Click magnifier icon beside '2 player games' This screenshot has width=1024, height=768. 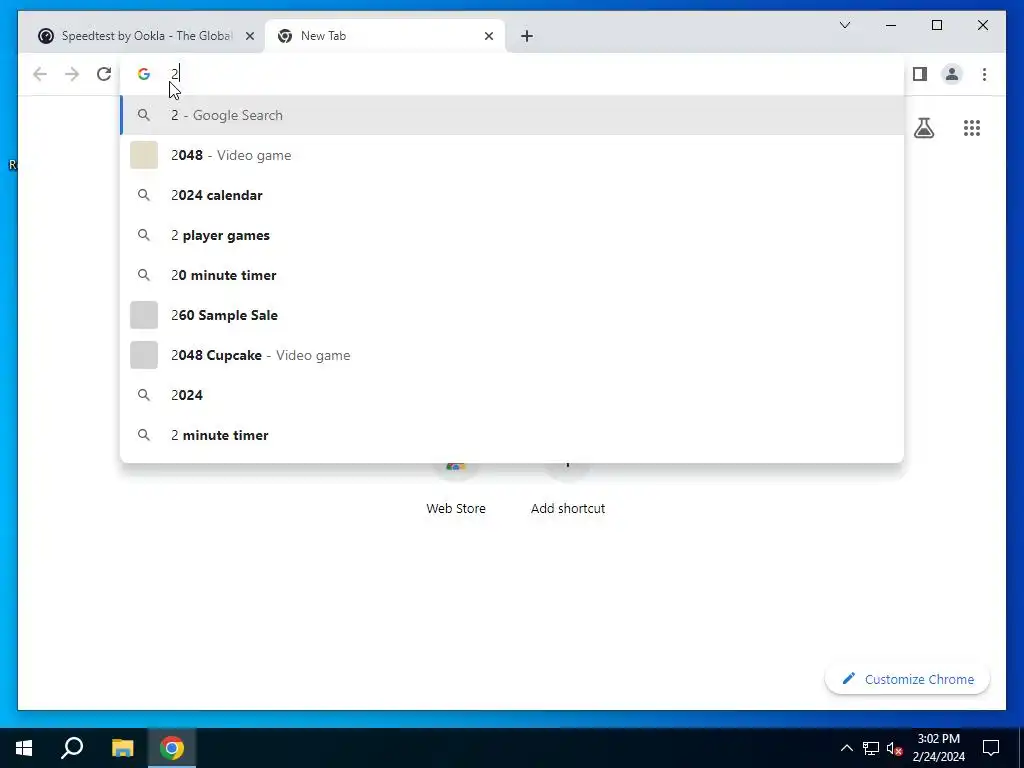(144, 235)
